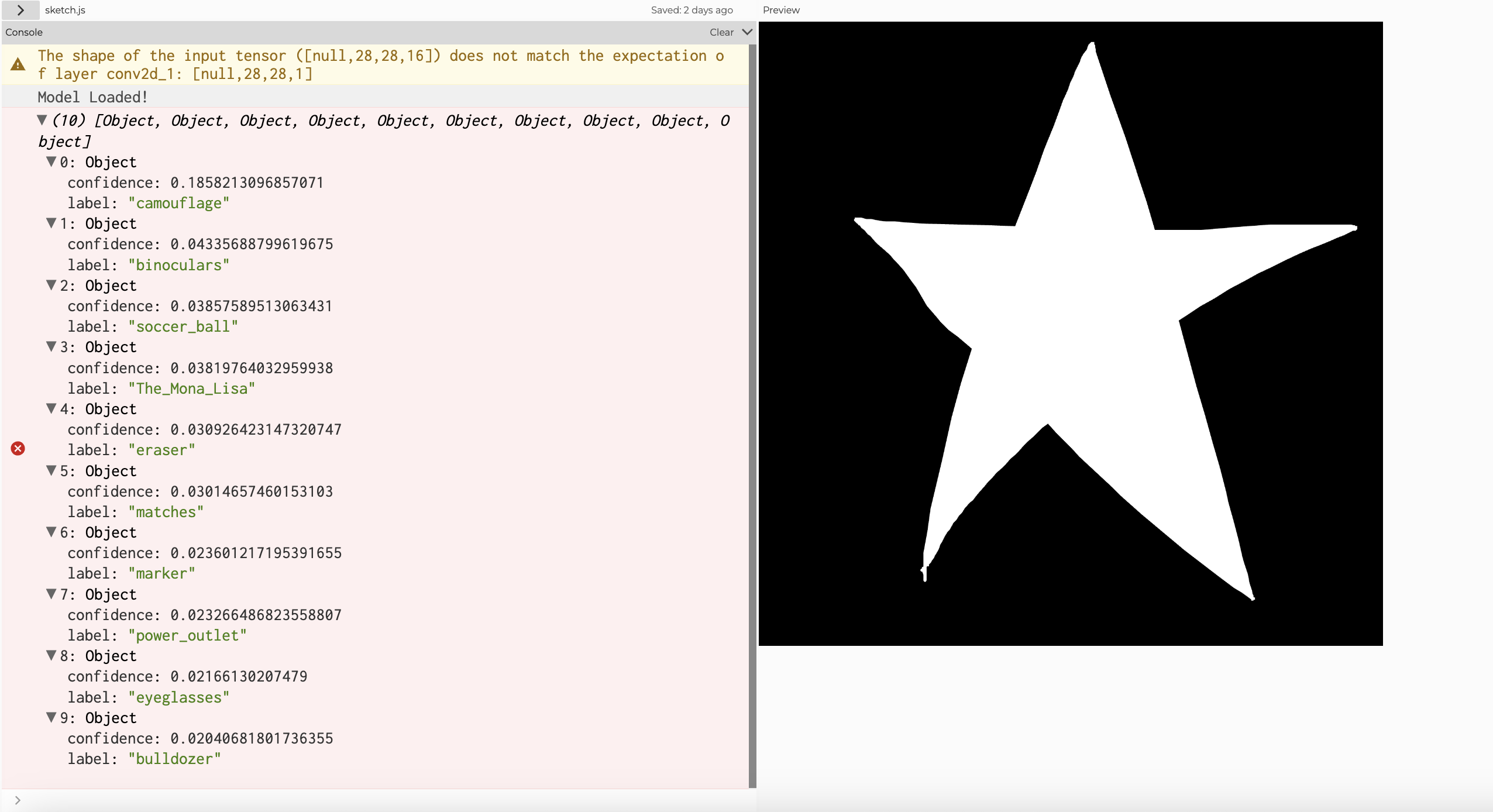
Task: Click the Model Loaded! log message
Action: [92, 97]
